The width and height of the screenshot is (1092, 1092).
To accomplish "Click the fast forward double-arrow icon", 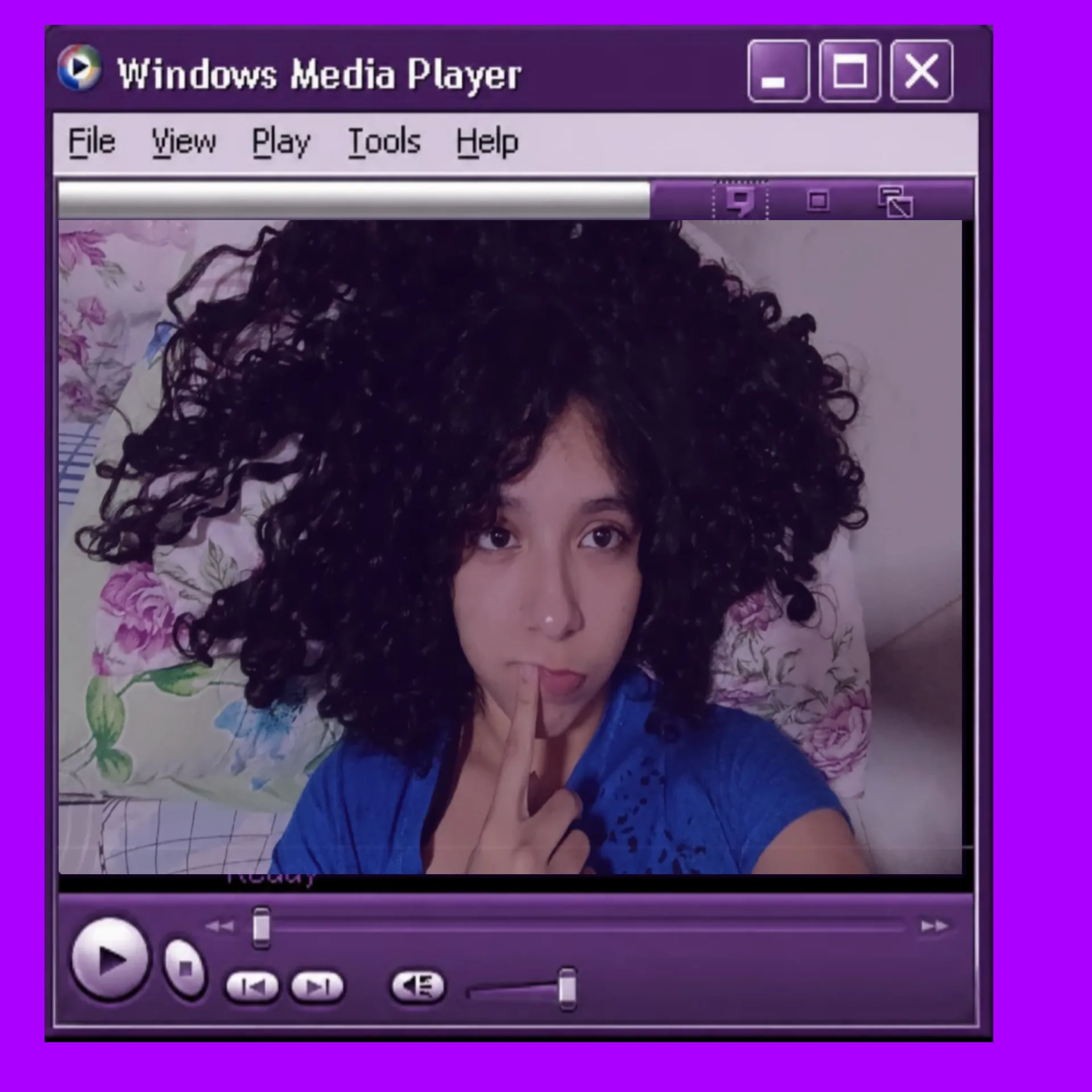I will tap(934, 926).
